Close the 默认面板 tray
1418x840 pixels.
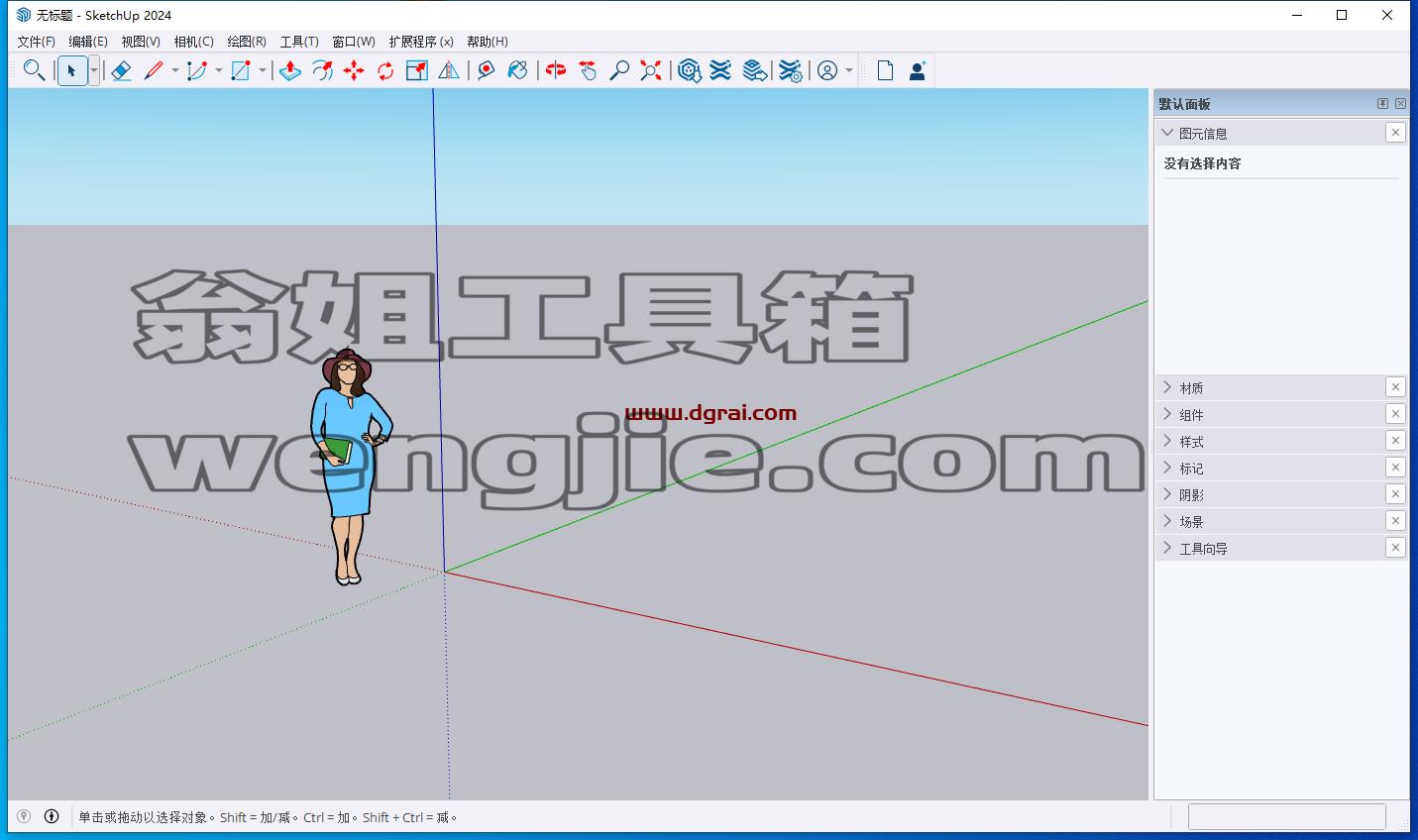pos(1400,103)
